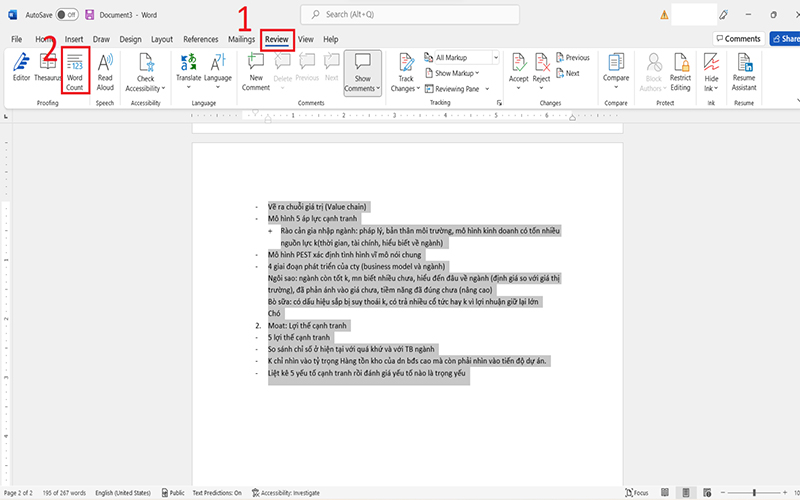The height and width of the screenshot is (500, 800).
Task: Toggle the Reviewing Pane
Action: [x=452, y=89]
